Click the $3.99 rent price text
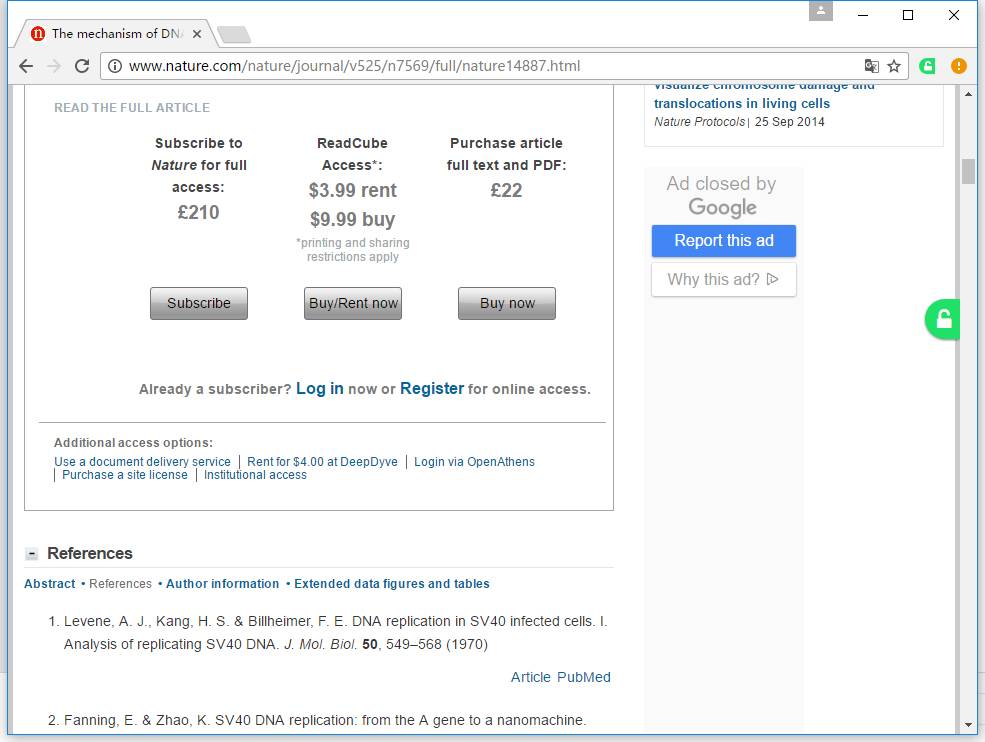Viewport: 985px width, 742px height. click(x=353, y=190)
